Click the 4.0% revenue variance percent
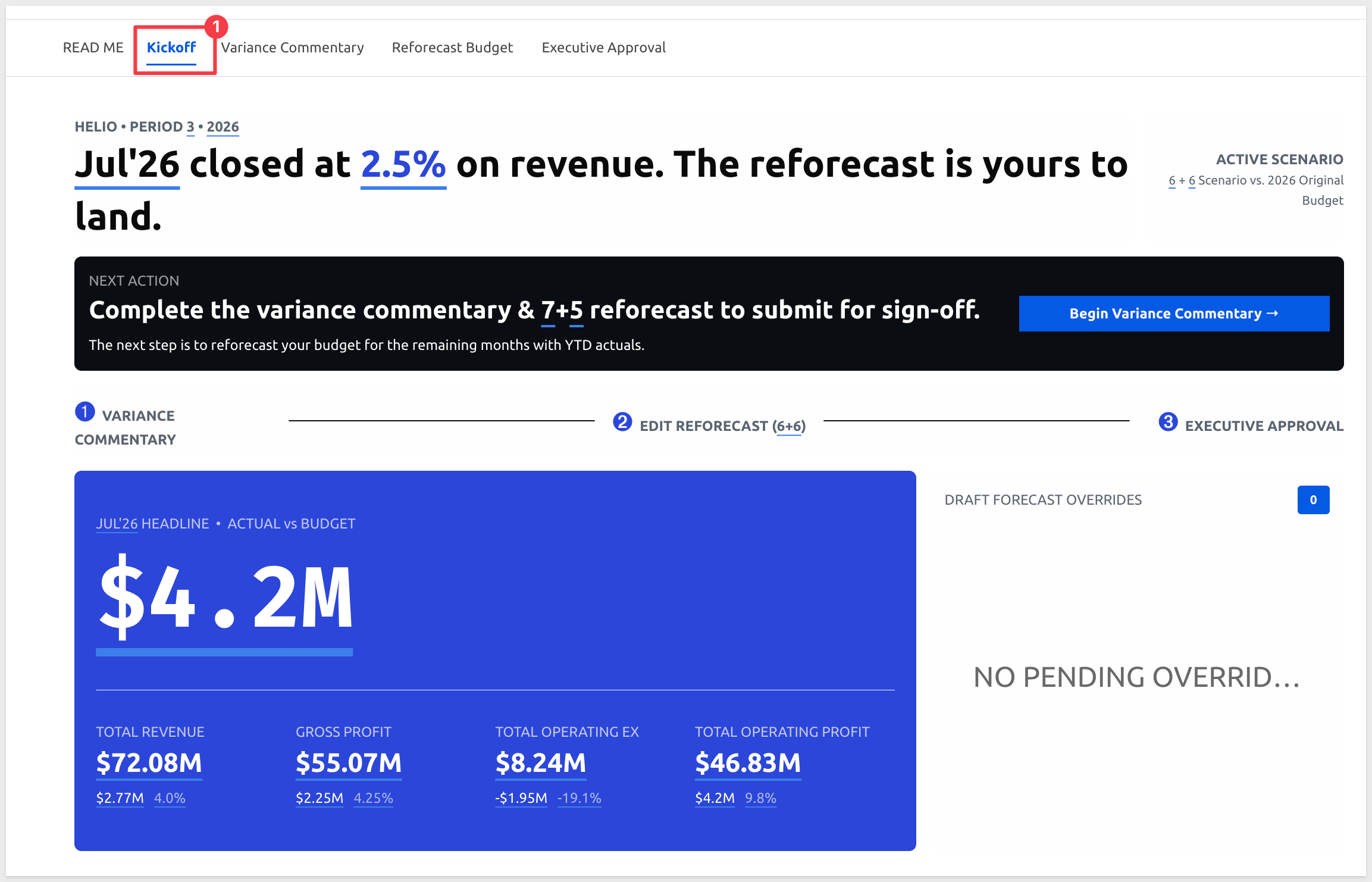This screenshot has height=882, width=1372. 170,798
